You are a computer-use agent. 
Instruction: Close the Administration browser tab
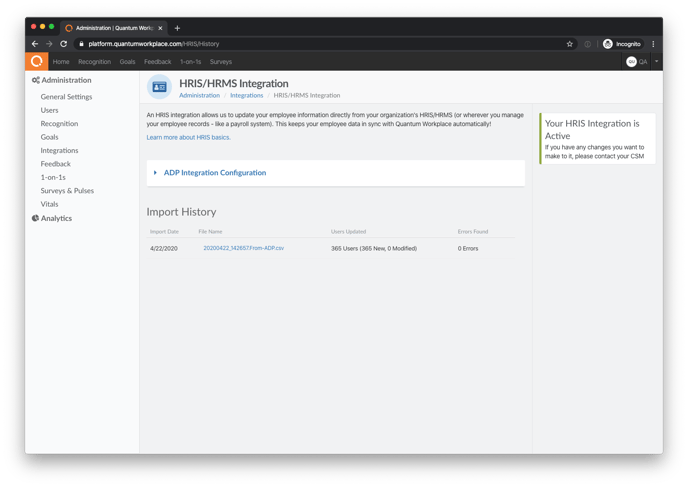coord(160,28)
